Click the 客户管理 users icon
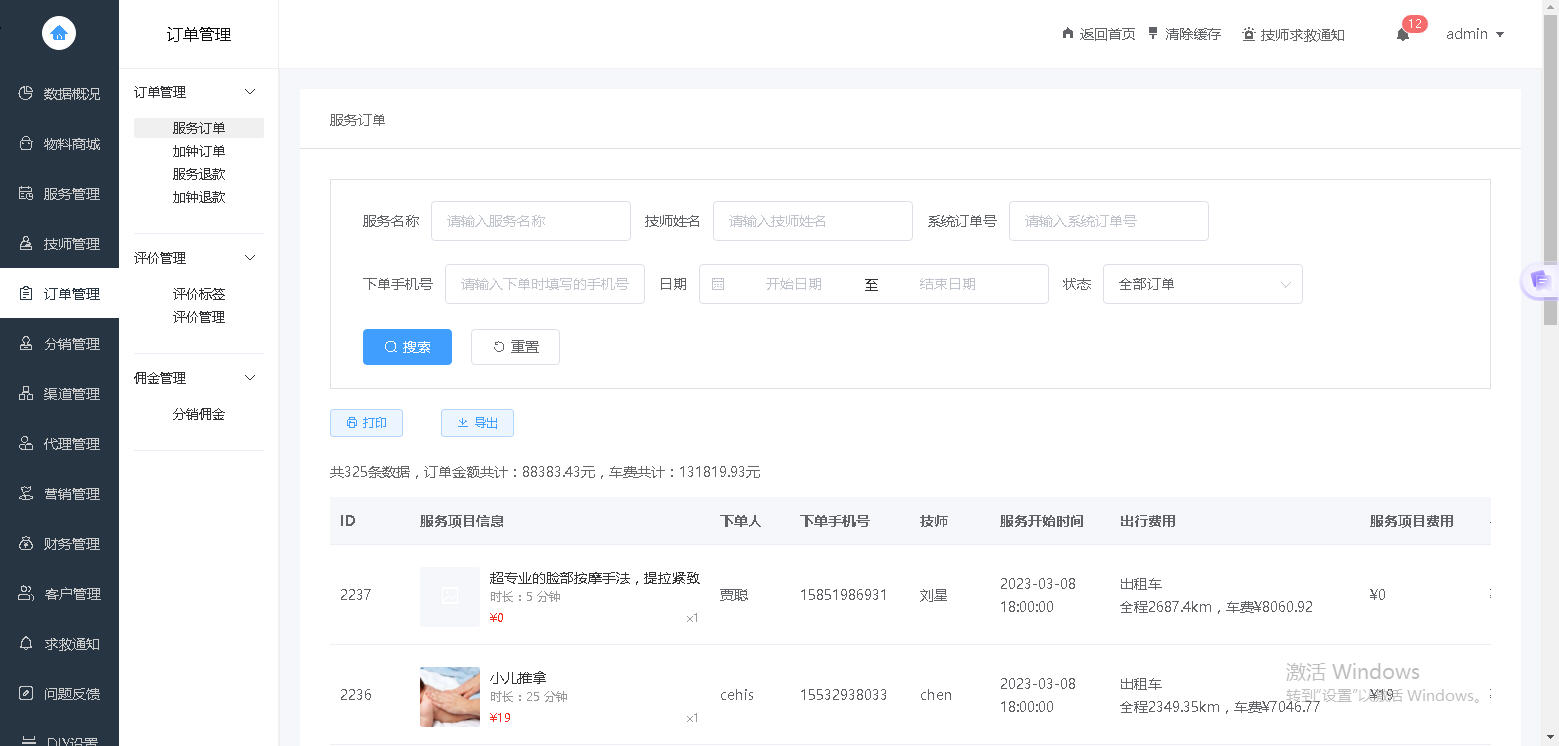 click(x=26, y=593)
